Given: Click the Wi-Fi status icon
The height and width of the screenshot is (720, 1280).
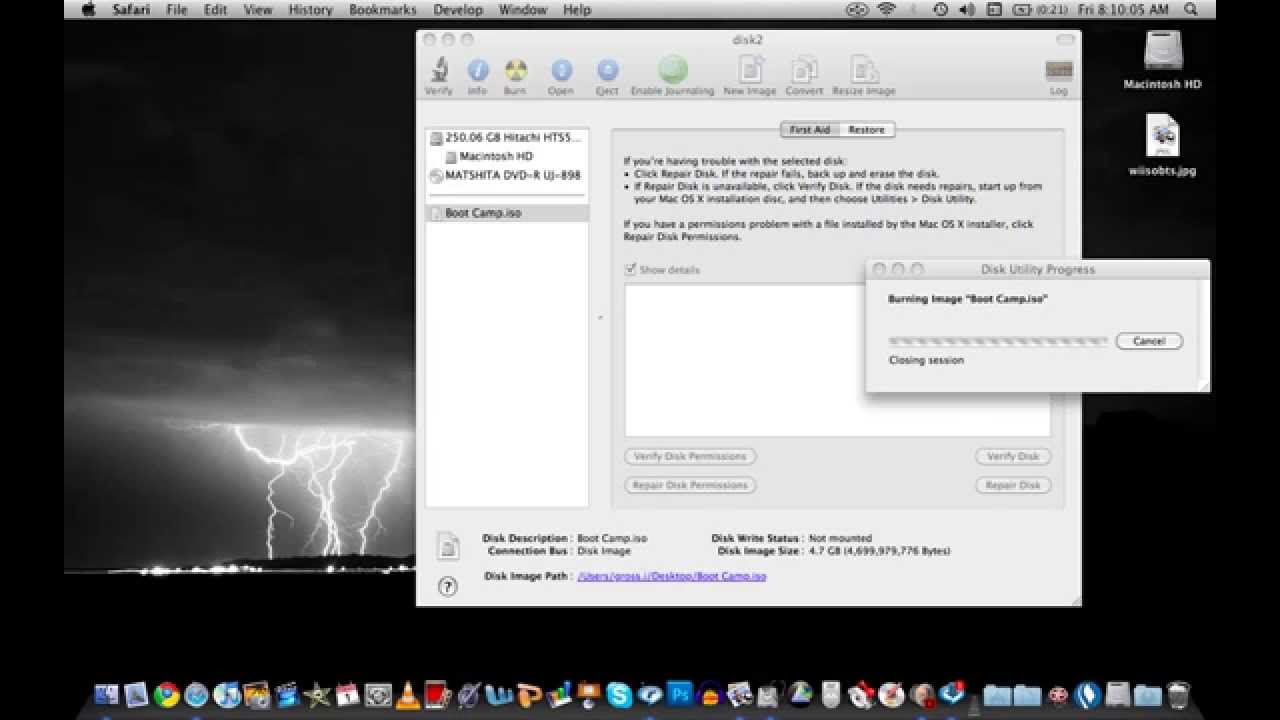Looking at the screenshot, I should (x=886, y=9).
